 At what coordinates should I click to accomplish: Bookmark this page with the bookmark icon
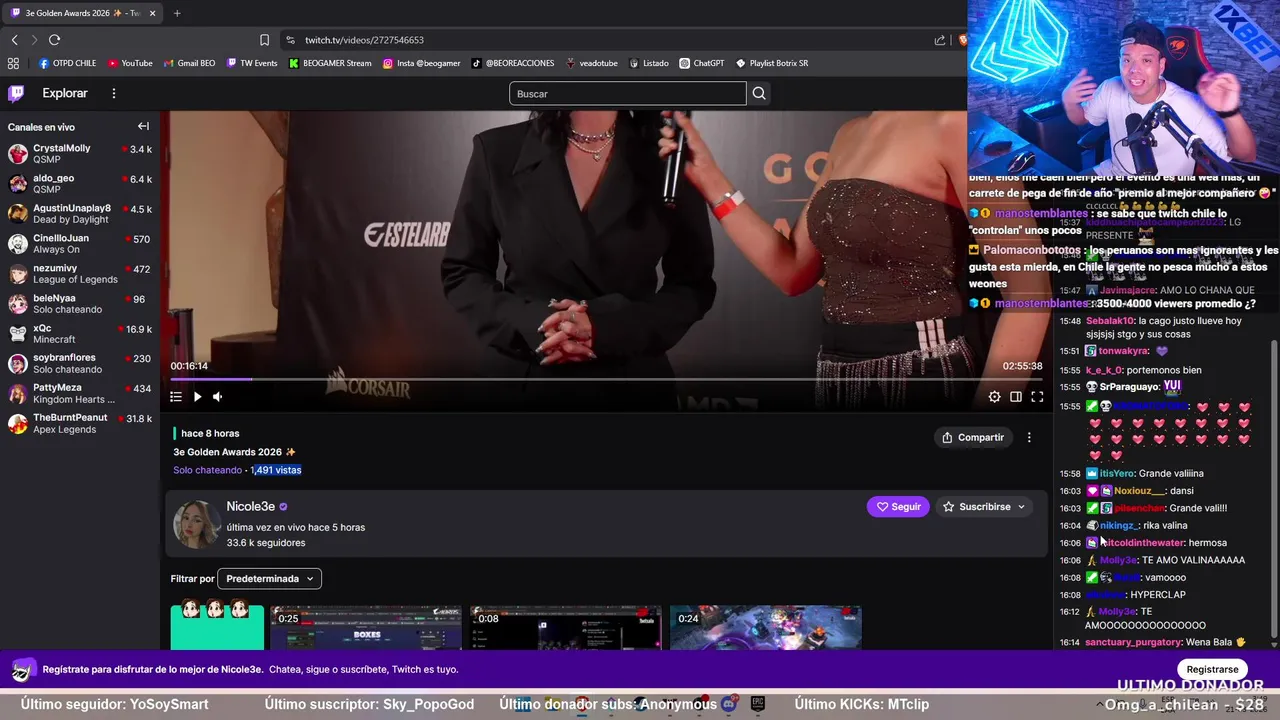point(264,40)
